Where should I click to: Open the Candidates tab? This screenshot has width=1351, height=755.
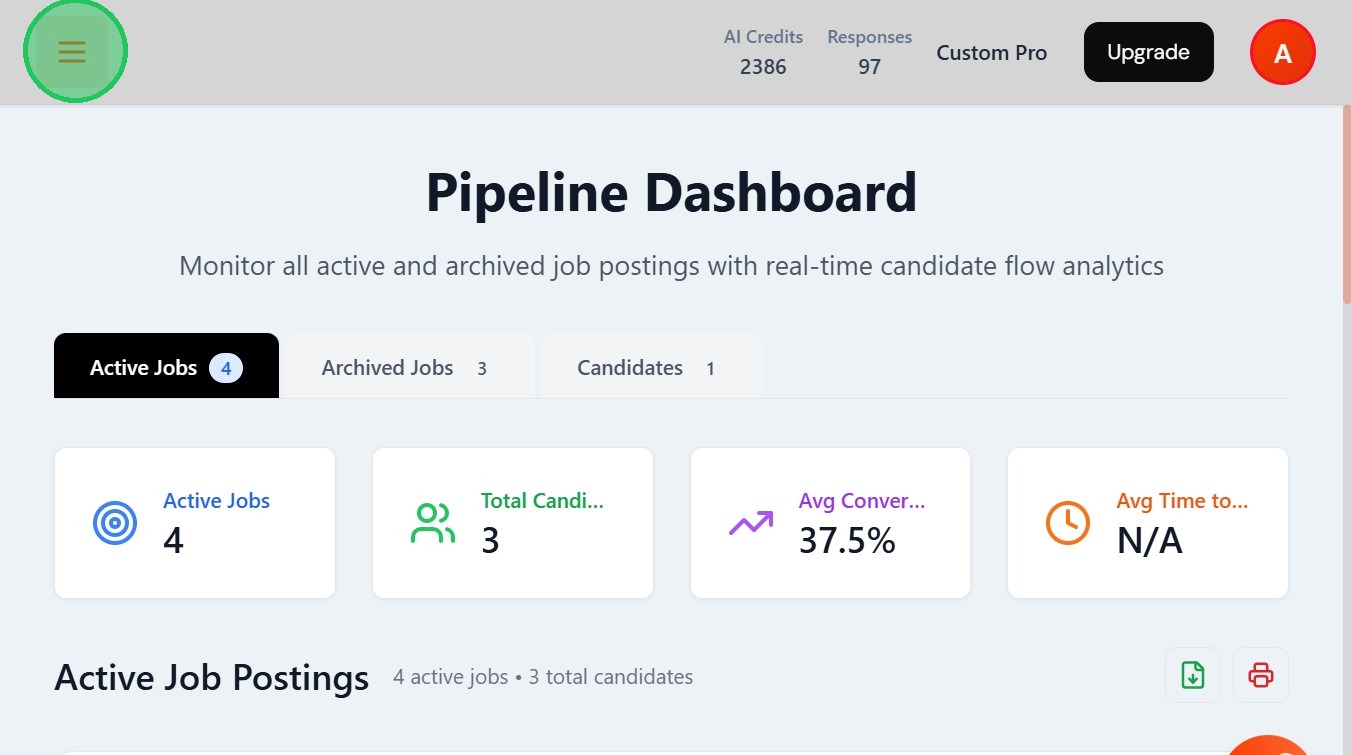click(650, 368)
